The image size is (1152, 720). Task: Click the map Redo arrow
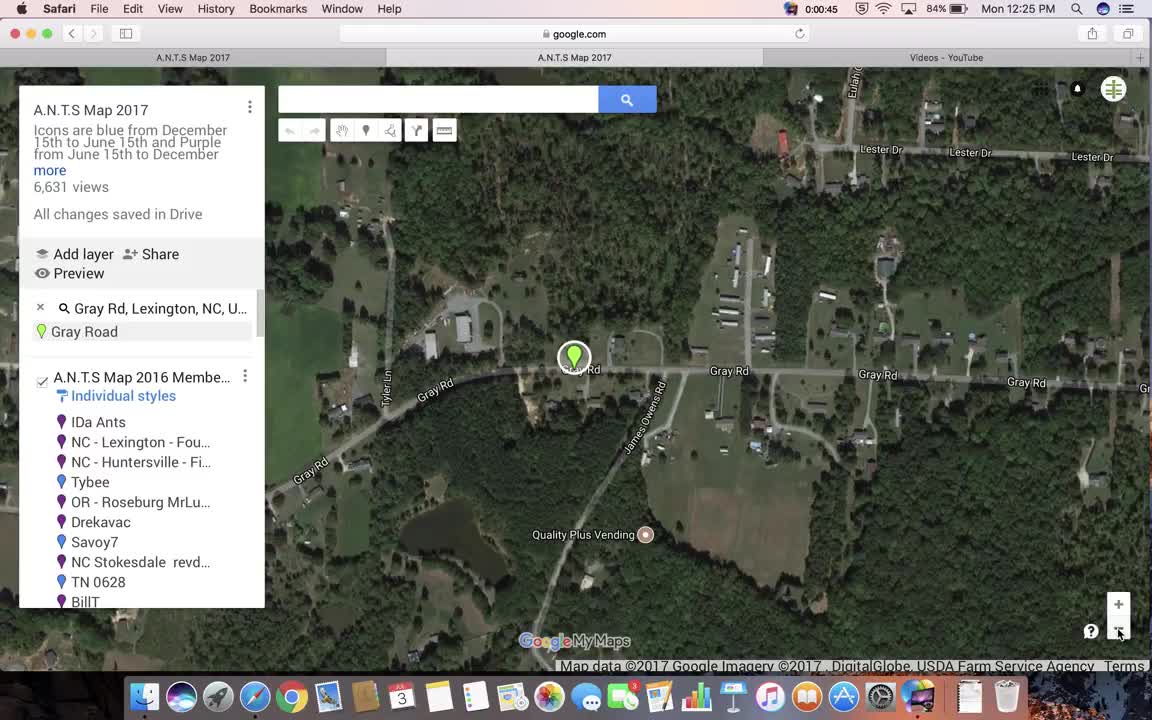click(314, 131)
